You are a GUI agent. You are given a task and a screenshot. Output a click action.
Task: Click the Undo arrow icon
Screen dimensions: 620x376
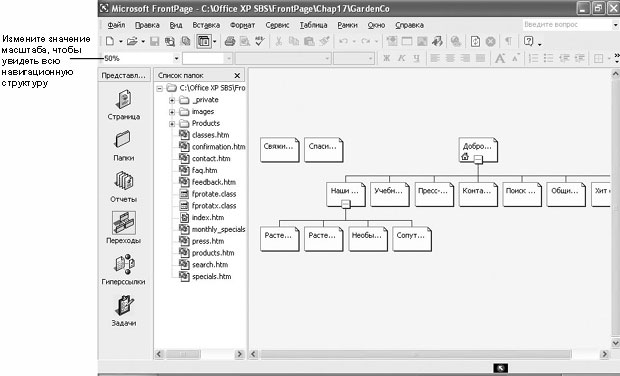click(343, 41)
